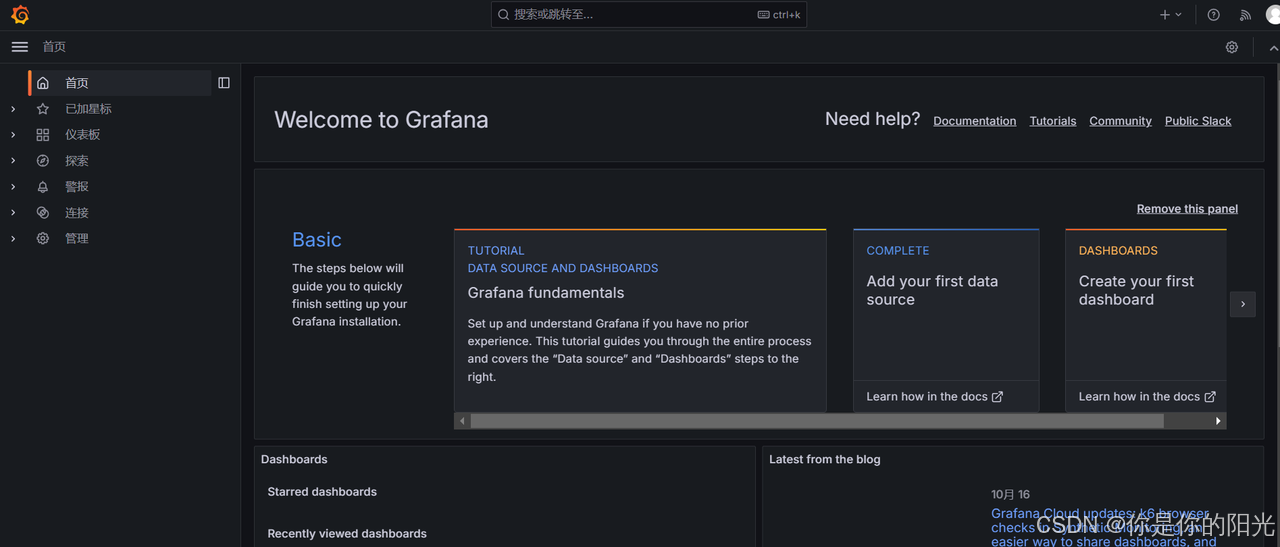
Task: Click the ctrl+k shortcut hint
Action: click(x=779, y=15)
